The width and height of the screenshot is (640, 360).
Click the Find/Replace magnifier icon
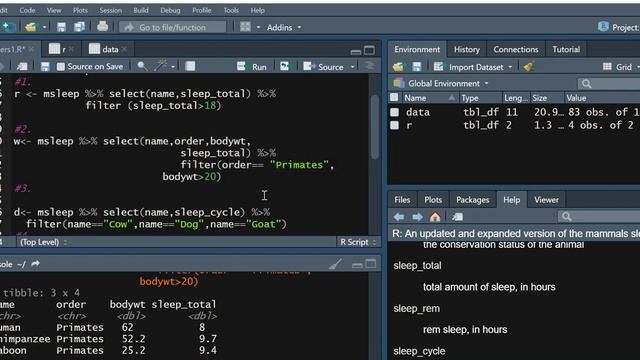pyautogui.click(x=142, y=66)
